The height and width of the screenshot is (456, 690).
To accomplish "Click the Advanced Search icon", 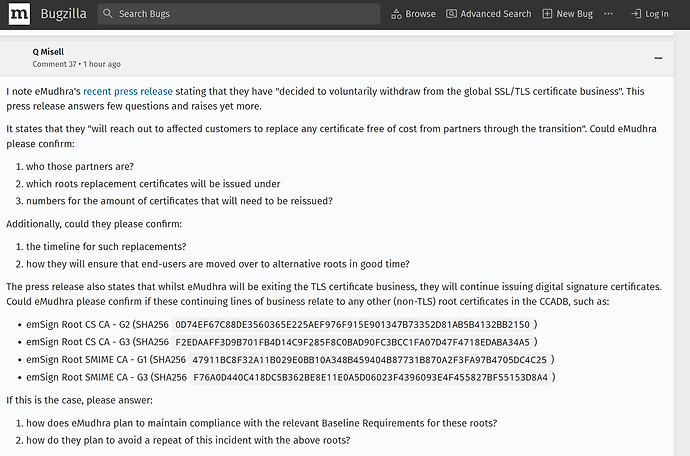I will 451,14.
